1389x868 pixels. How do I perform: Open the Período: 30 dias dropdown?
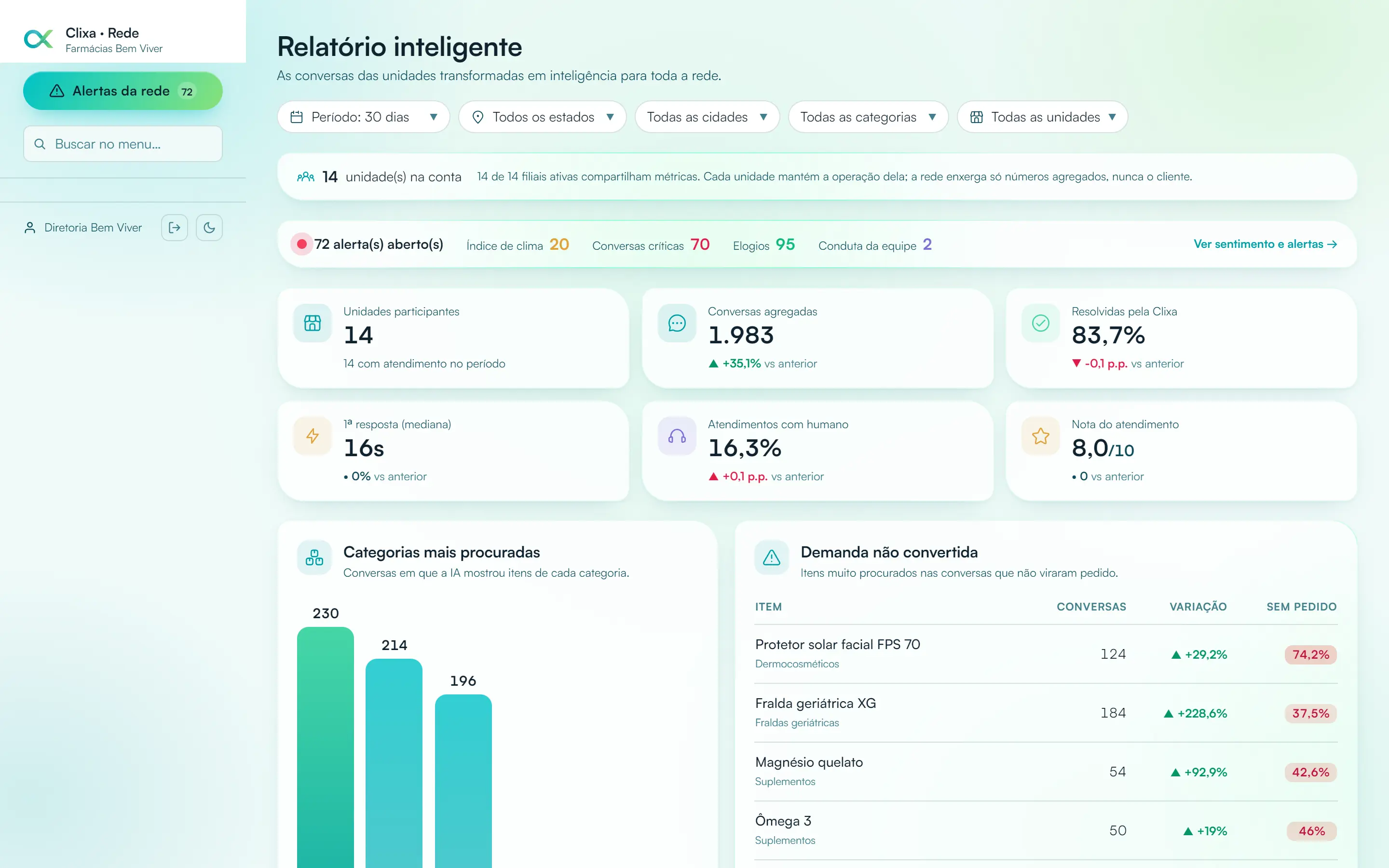pyautogui.click(x=363, y=117)
